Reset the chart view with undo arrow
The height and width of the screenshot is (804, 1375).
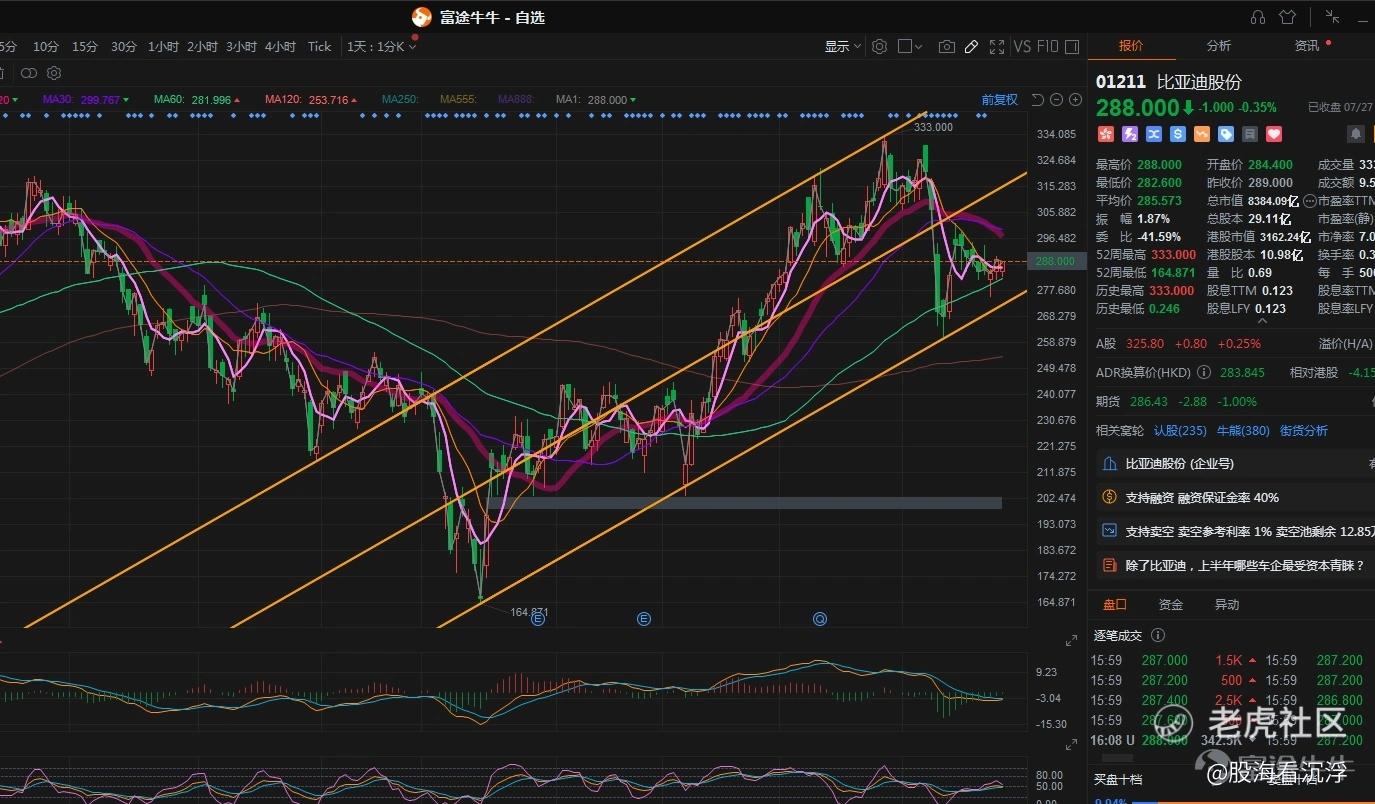(x=1038, y=100)
